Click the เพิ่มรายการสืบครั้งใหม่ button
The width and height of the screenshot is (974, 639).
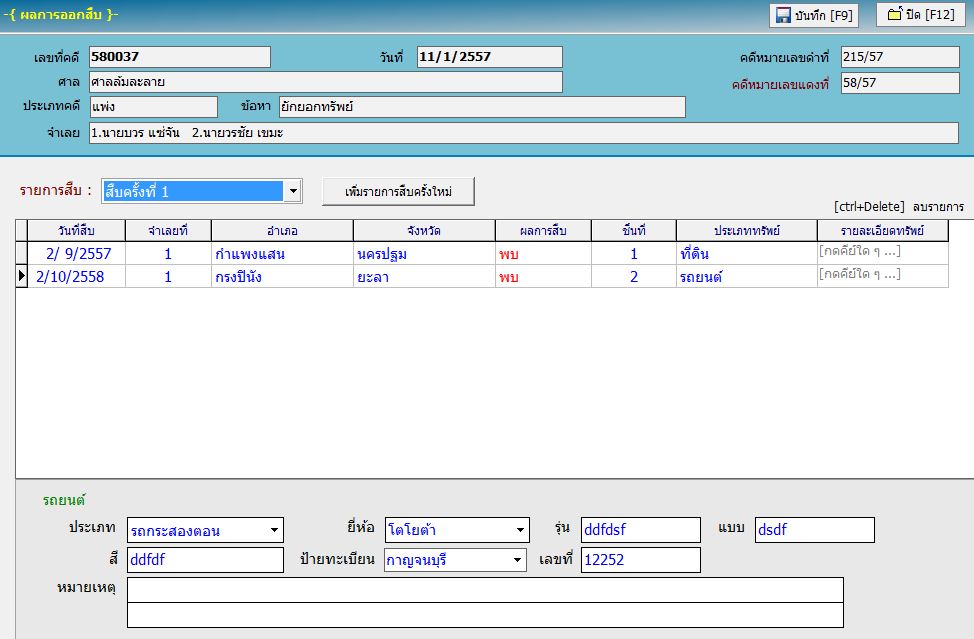tap(398, 191)
